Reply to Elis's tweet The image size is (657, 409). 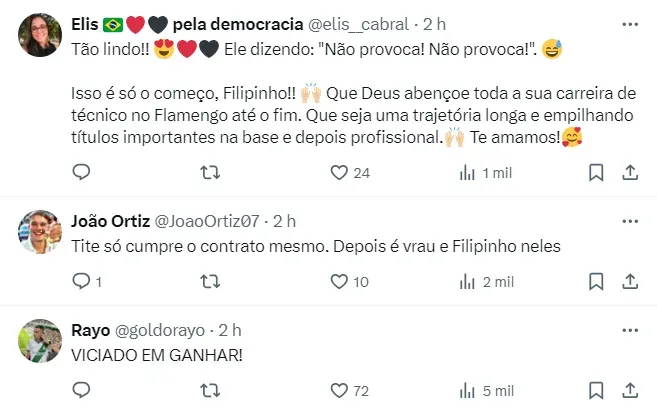pos(82,173)
